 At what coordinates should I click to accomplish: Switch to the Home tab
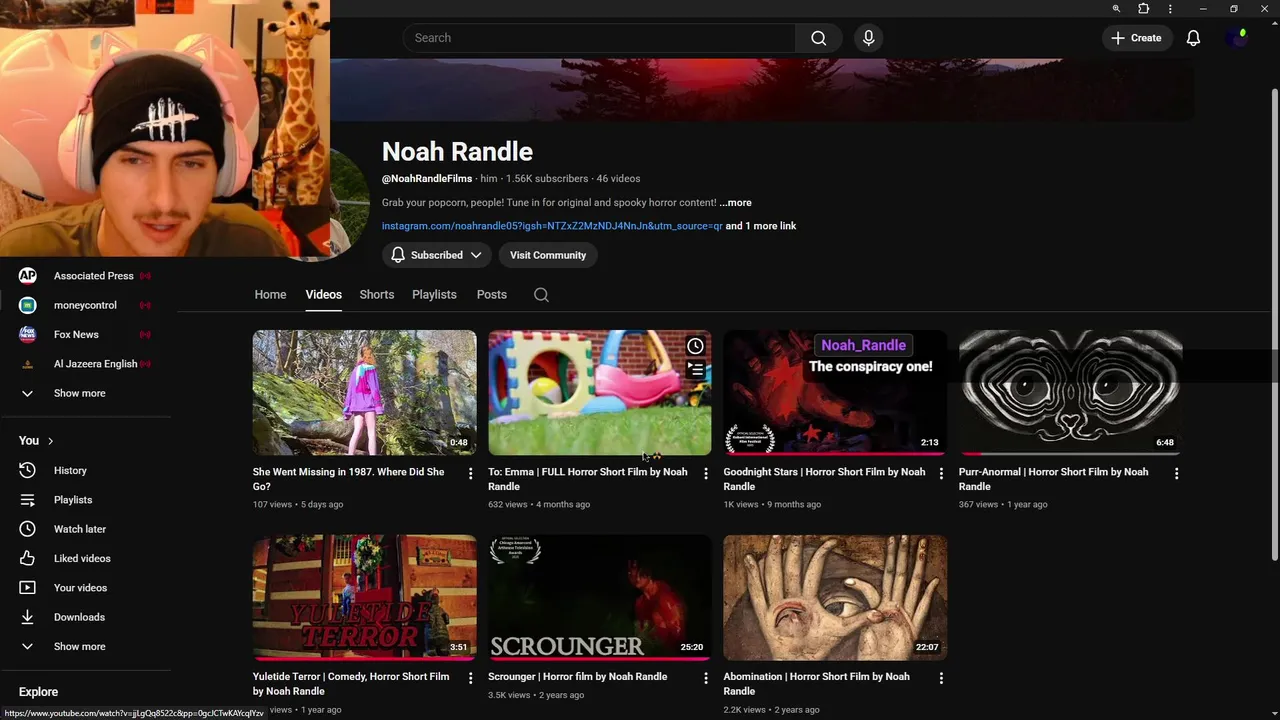point(270,295)
